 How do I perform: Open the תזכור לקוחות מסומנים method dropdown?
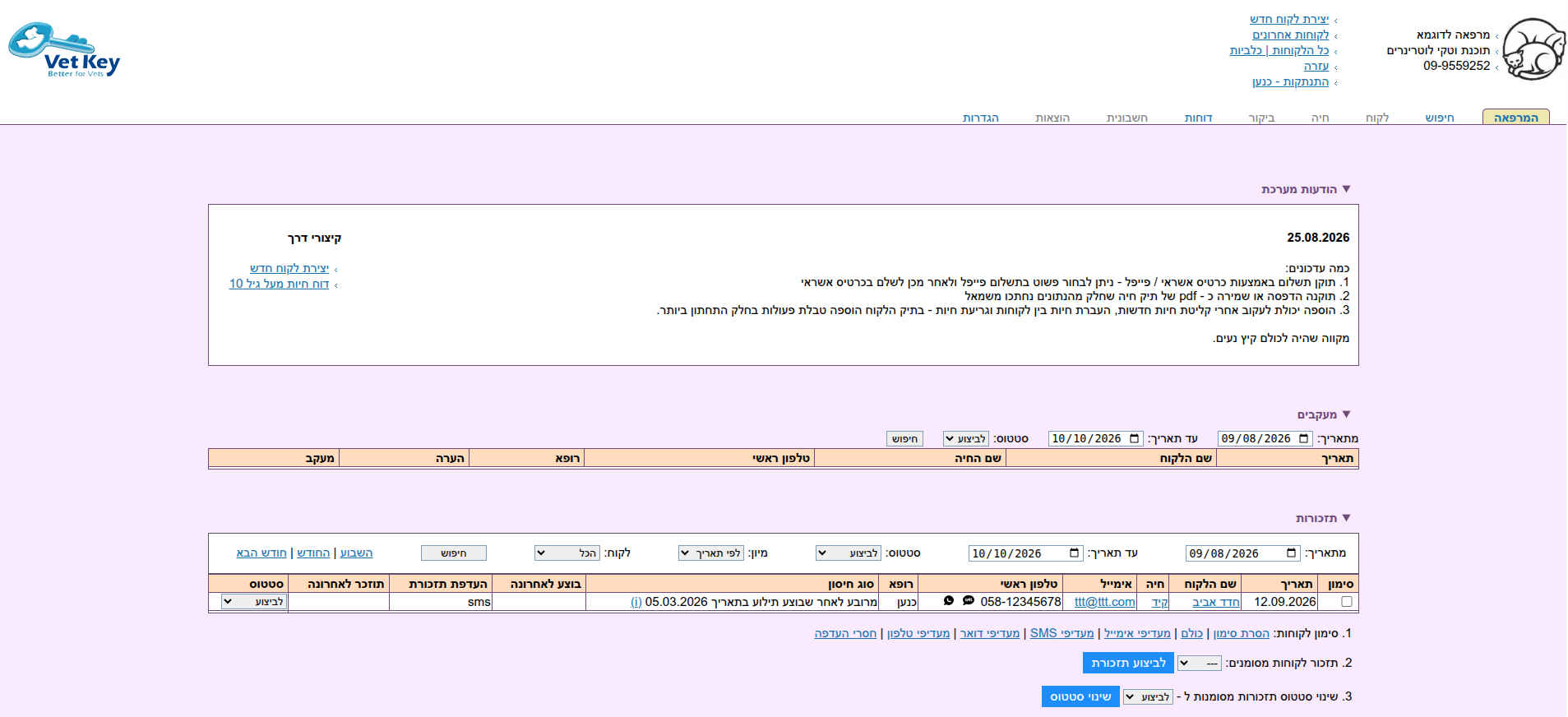tap(1200, 664)
